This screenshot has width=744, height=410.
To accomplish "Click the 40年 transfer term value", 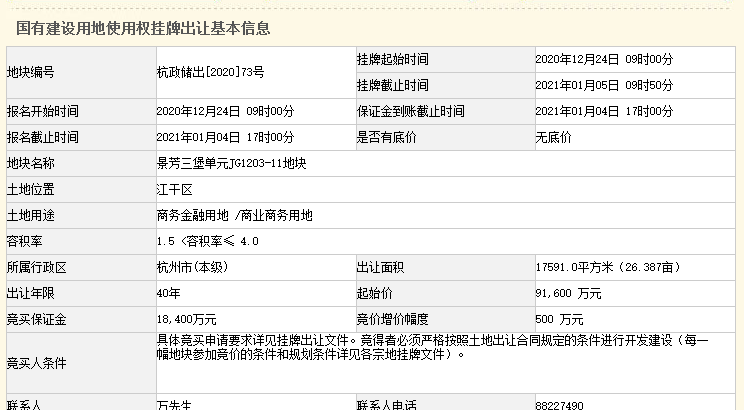I will (169, 293).
